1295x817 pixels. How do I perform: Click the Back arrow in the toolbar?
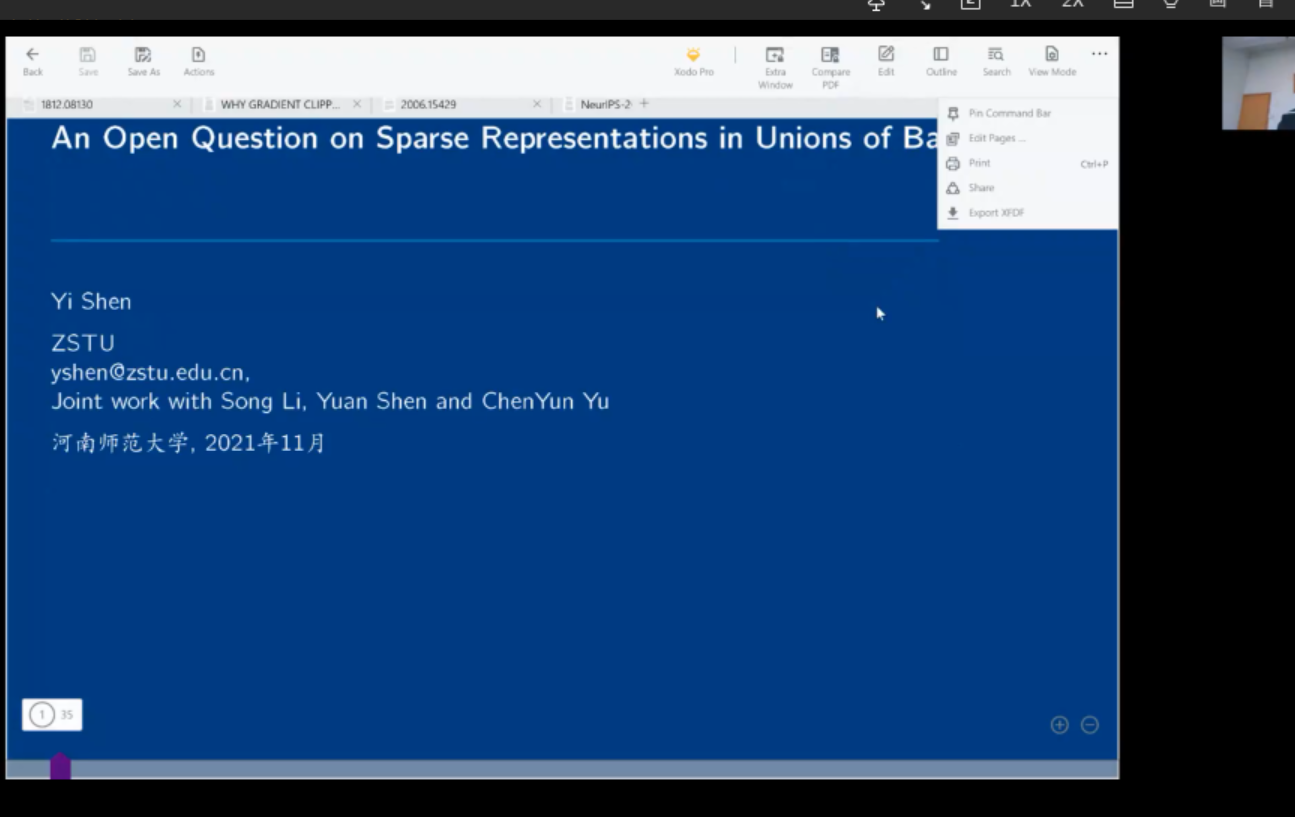click(32, 56)
